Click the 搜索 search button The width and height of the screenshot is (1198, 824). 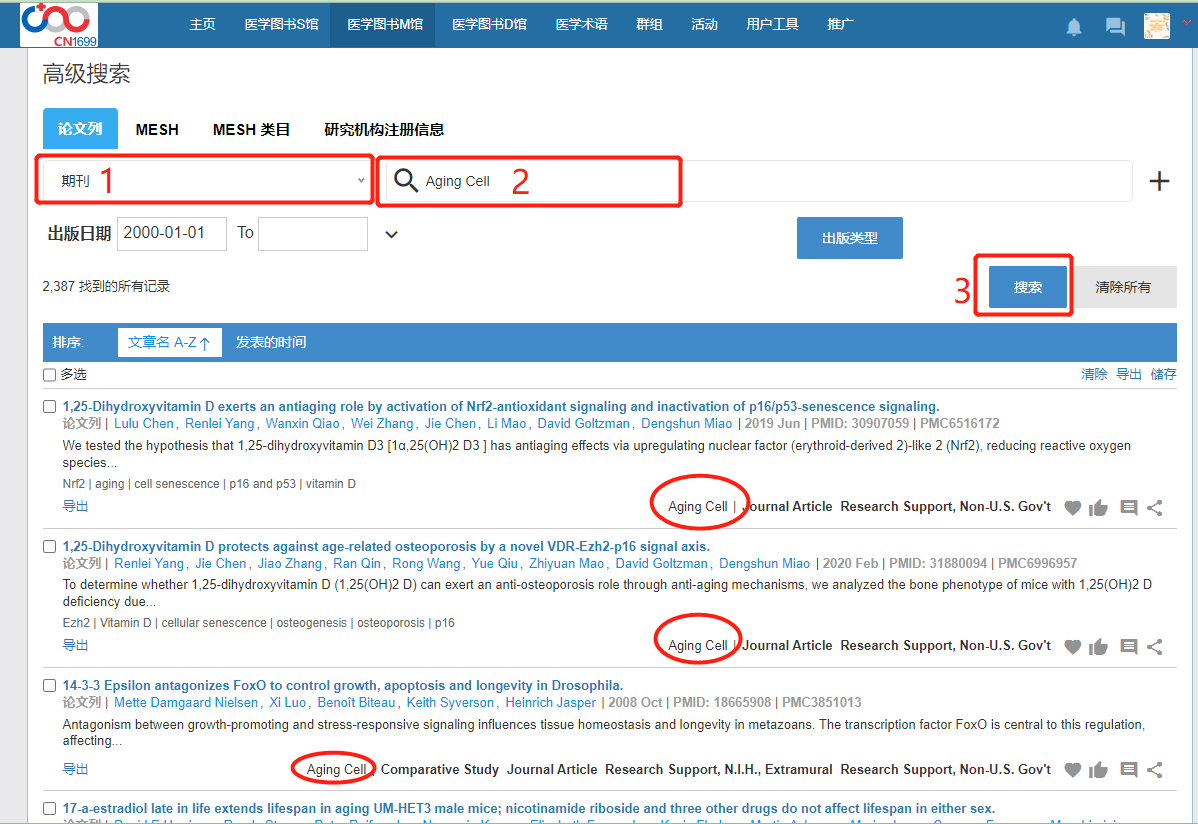point(1027,287)
